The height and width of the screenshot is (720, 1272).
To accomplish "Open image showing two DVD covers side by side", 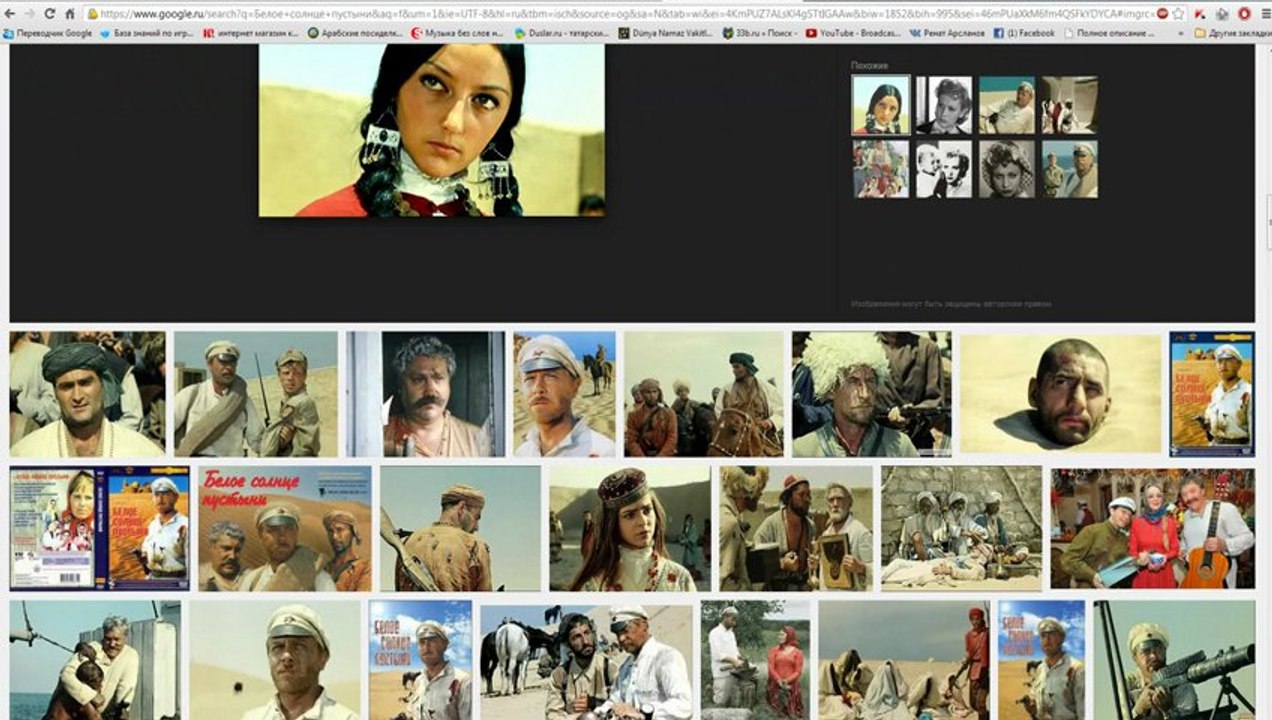I will point(100,528).
